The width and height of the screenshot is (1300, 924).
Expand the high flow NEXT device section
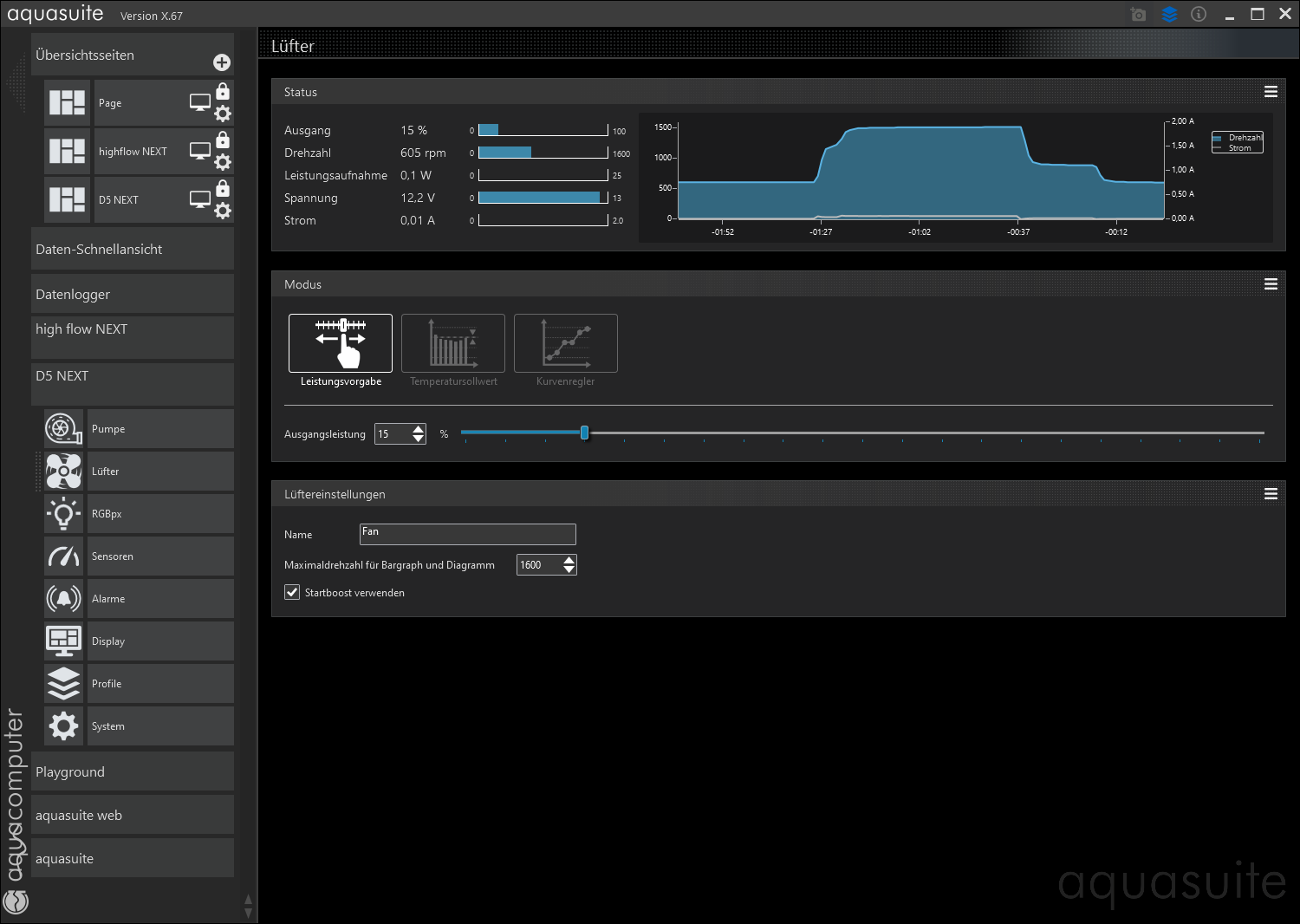click(133, 337)
